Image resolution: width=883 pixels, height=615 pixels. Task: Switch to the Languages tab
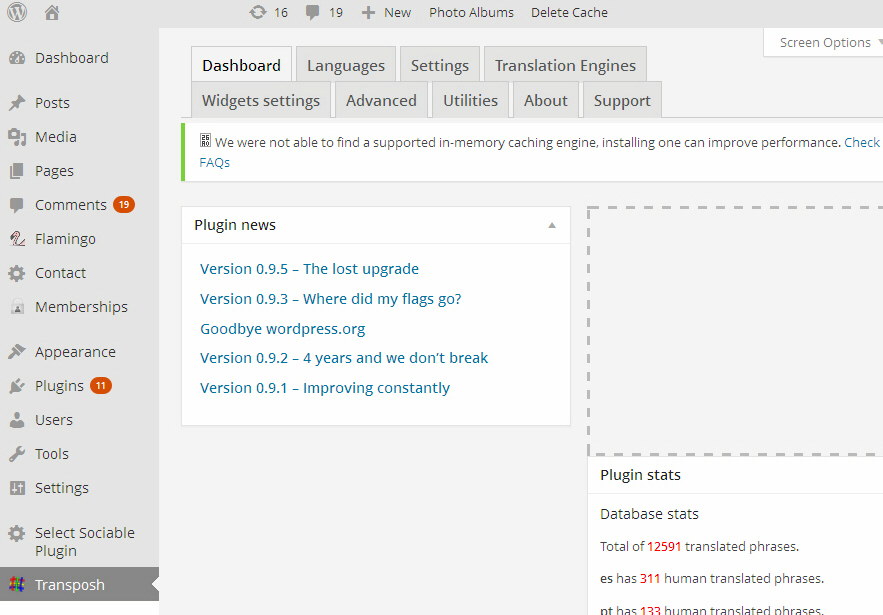pyautogui.click(x=345, y=66)
